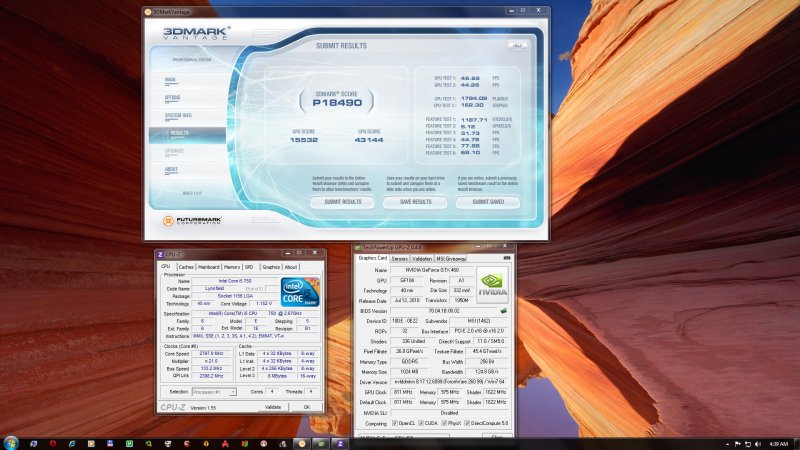This screenshot has height=450, width=800.
Task: Open the Validation tab in GPU-Z
Action: 422,259
